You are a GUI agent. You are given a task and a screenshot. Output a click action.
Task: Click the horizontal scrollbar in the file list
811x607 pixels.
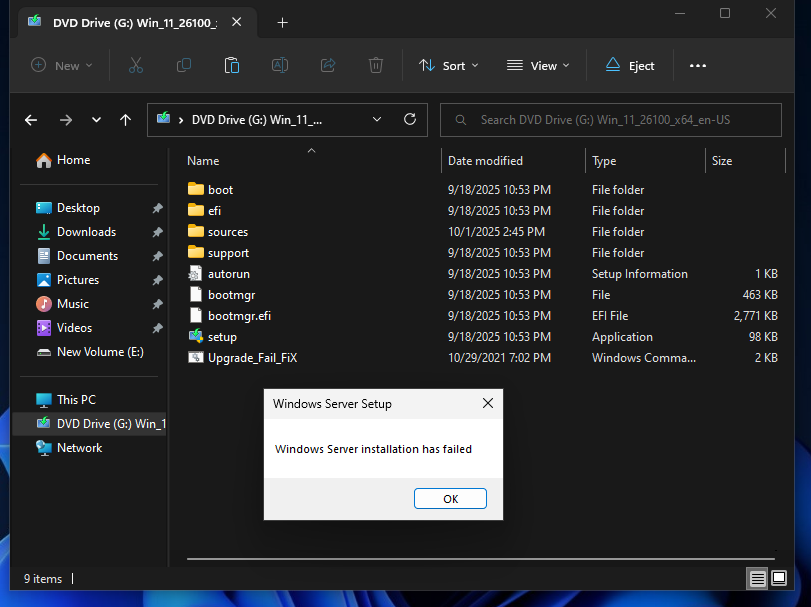tap(480, 558)
